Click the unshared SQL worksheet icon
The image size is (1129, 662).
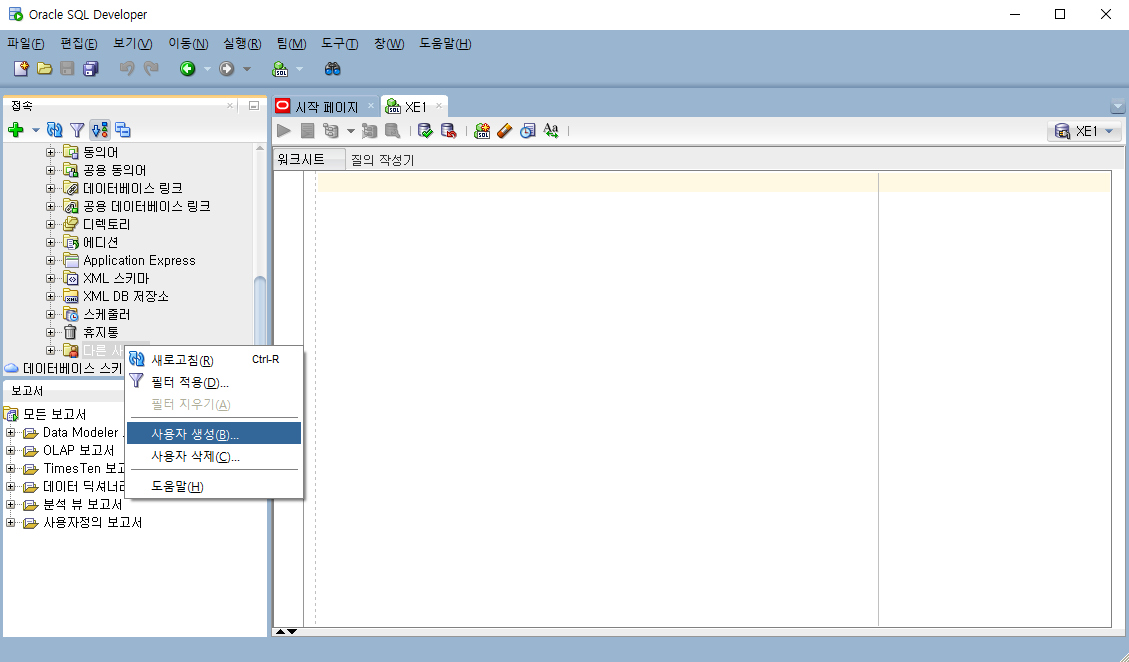tap(482, 130)
